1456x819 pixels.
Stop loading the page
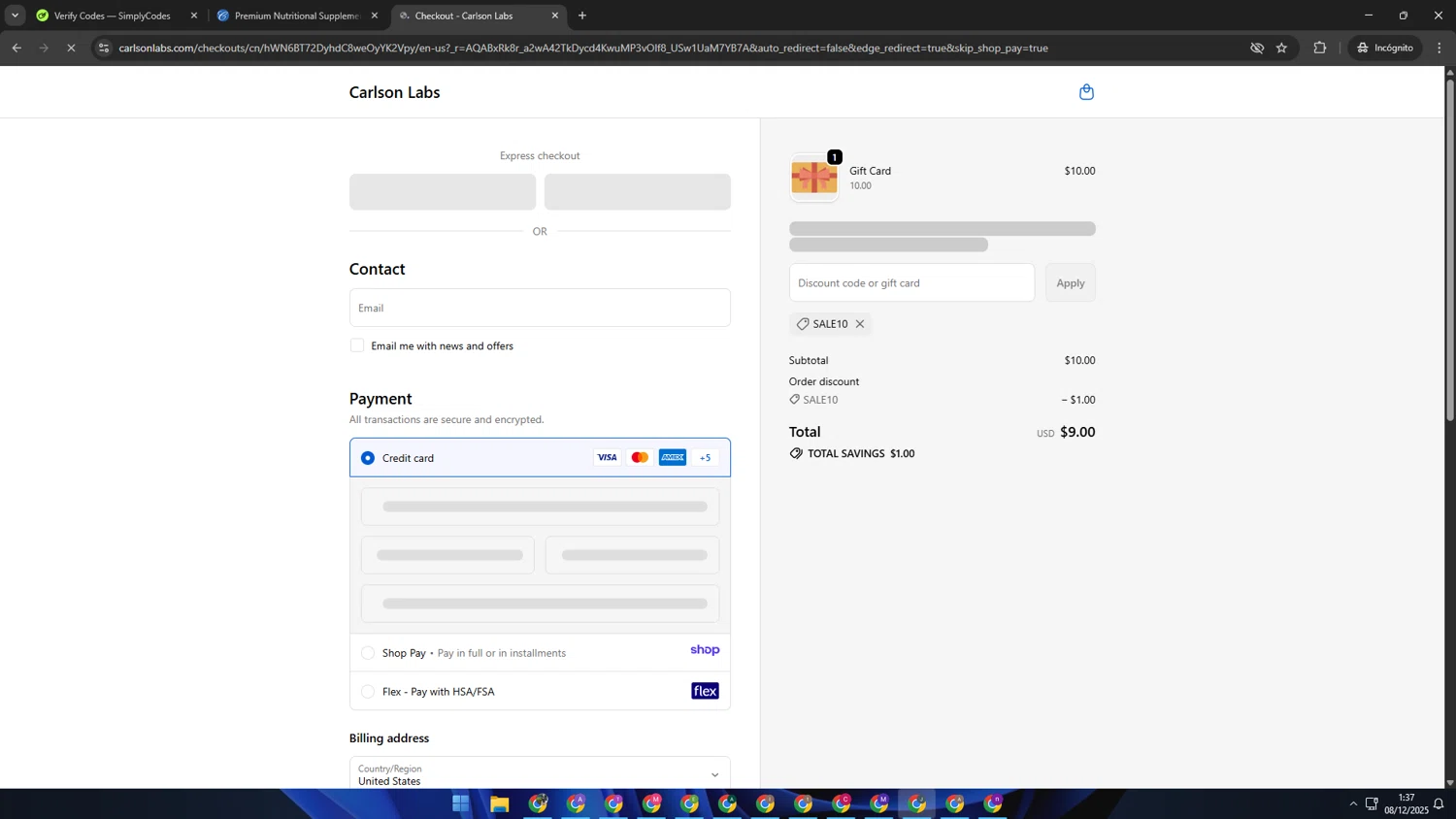tap(71, 48)
